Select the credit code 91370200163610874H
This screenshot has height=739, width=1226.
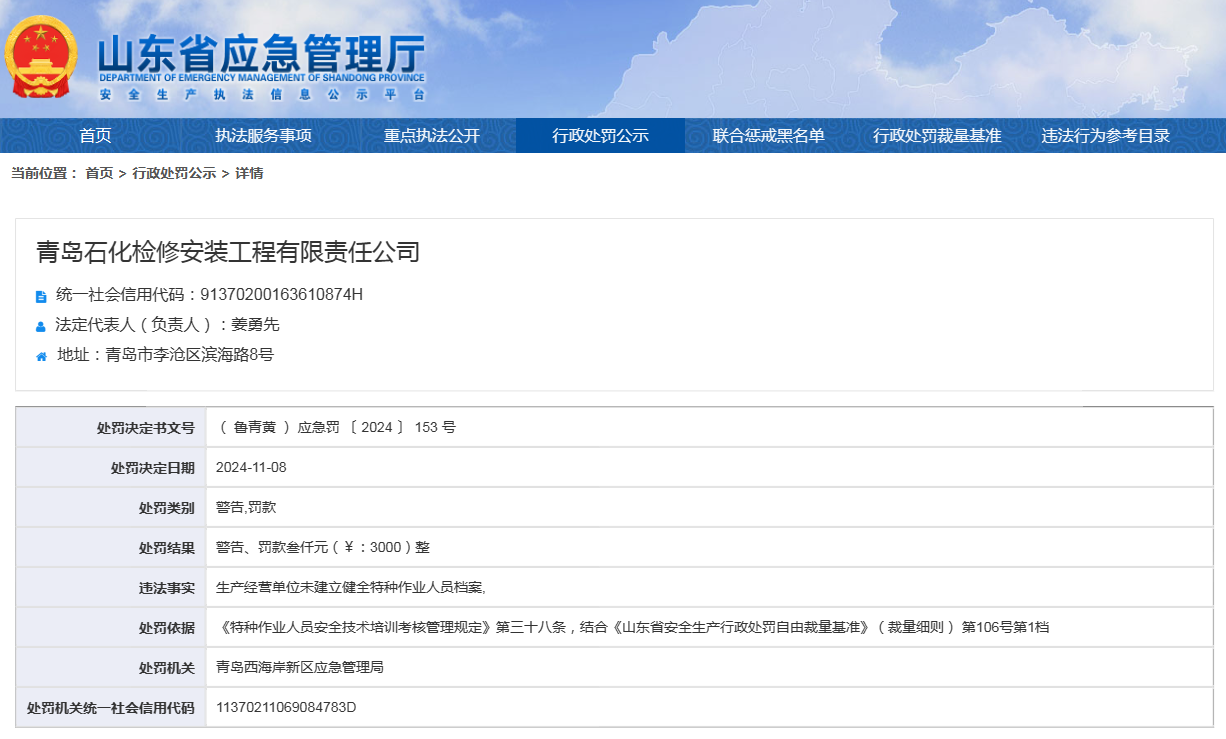(x=282, y=295)
